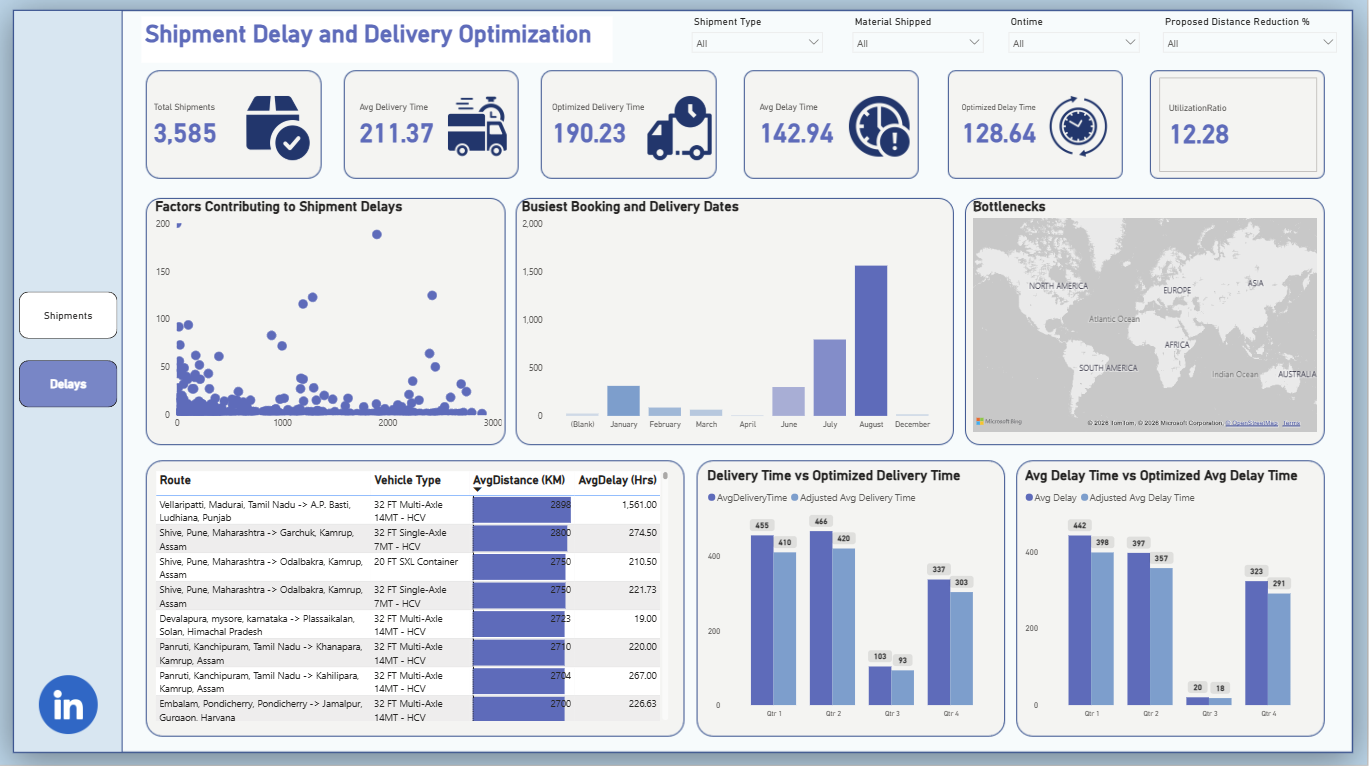Click the AvgDeliveryTime legend swatch
The width and height of the screenshot is (1369, 766).
[x=712, y=498]
